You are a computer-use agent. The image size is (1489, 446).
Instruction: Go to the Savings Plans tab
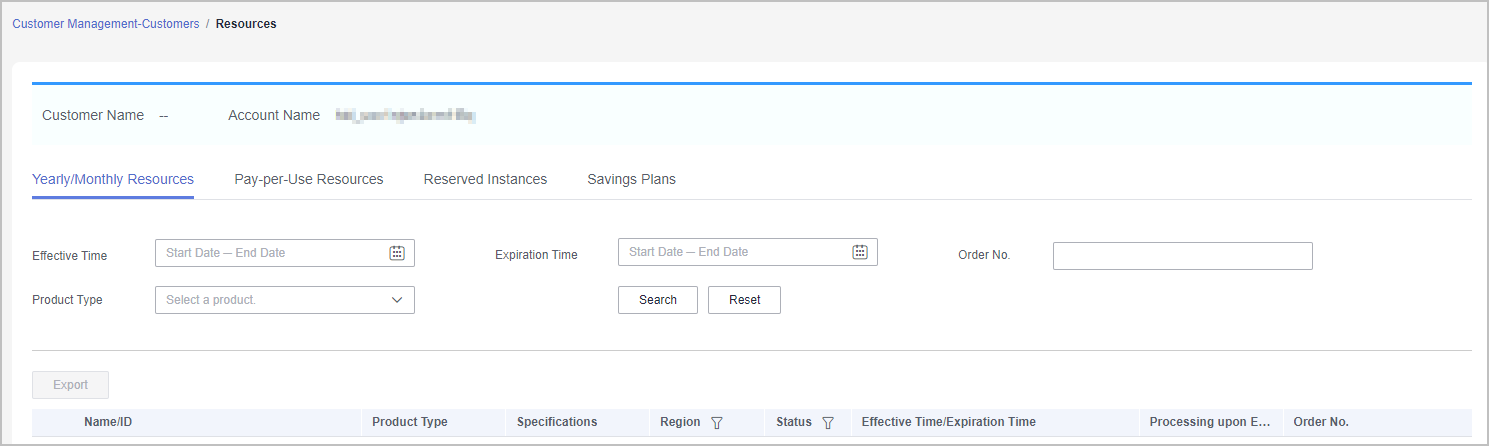click(x=631, y=180)
